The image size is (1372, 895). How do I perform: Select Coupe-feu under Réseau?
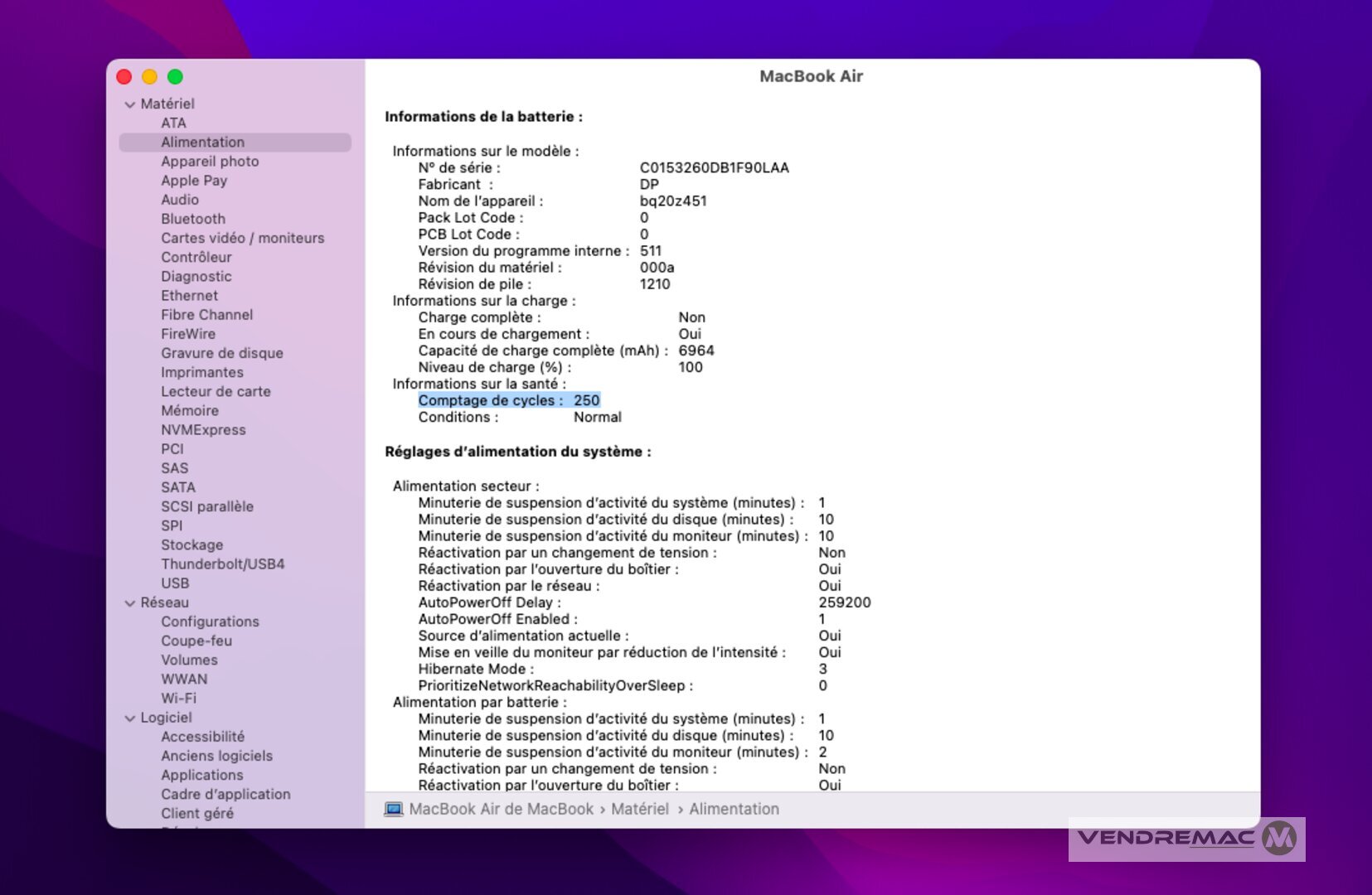(x=196, y=641)
